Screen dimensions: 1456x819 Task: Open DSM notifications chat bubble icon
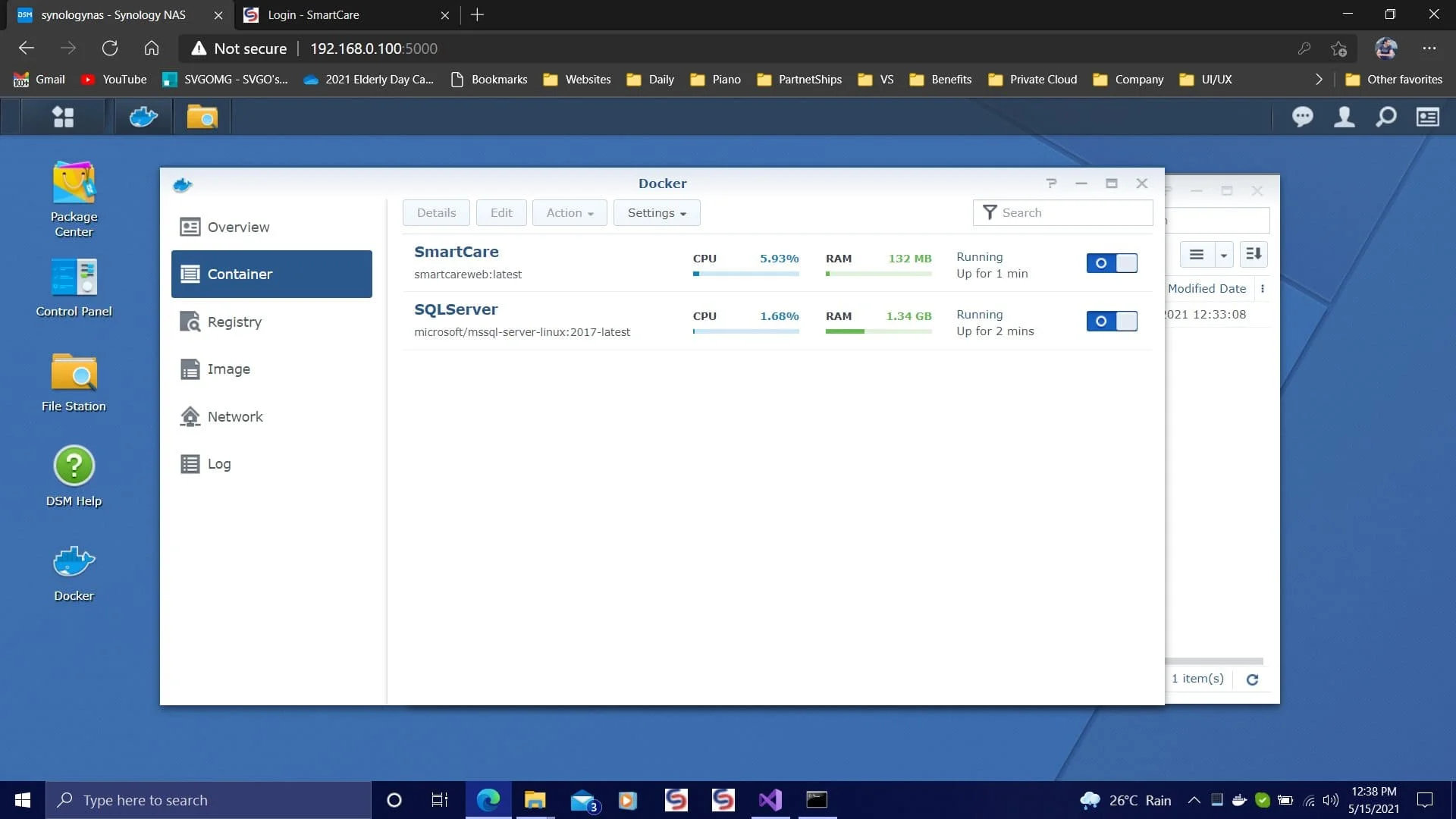tap(1303, 117)
